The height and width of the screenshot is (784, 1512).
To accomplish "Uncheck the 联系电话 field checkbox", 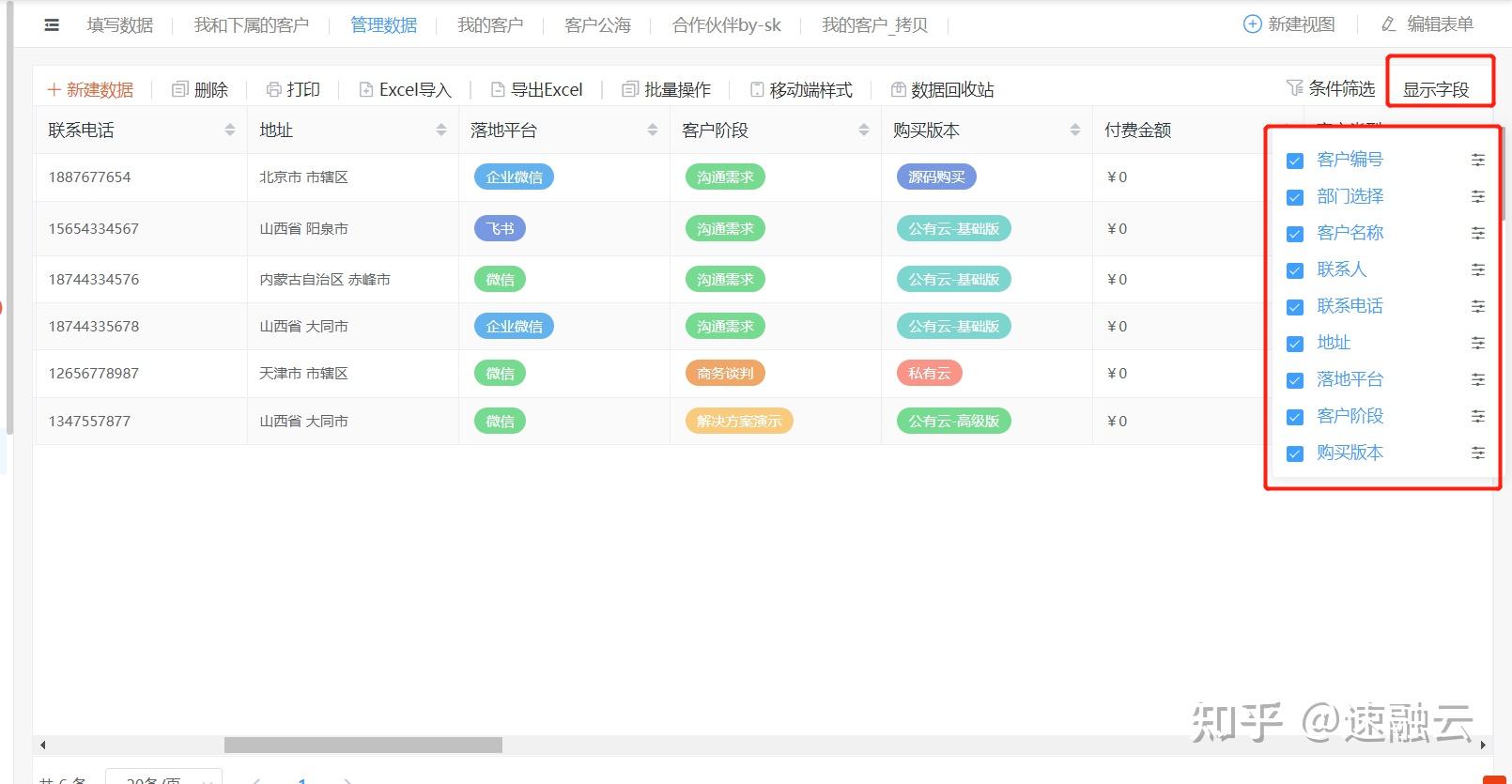I will coord(1295,307).
